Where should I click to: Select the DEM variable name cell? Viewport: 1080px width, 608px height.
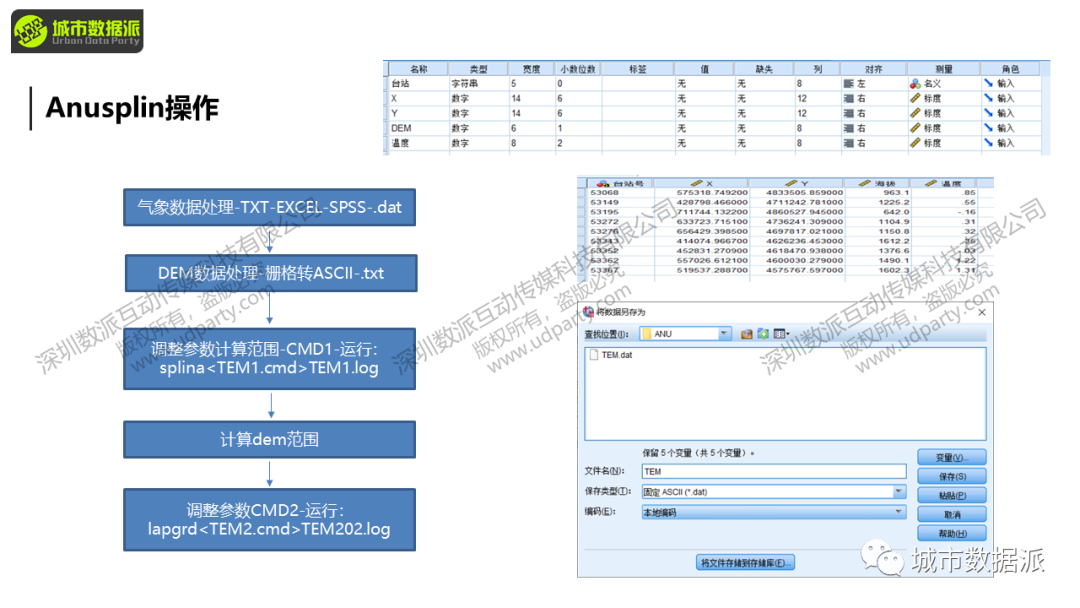[419, 128]
